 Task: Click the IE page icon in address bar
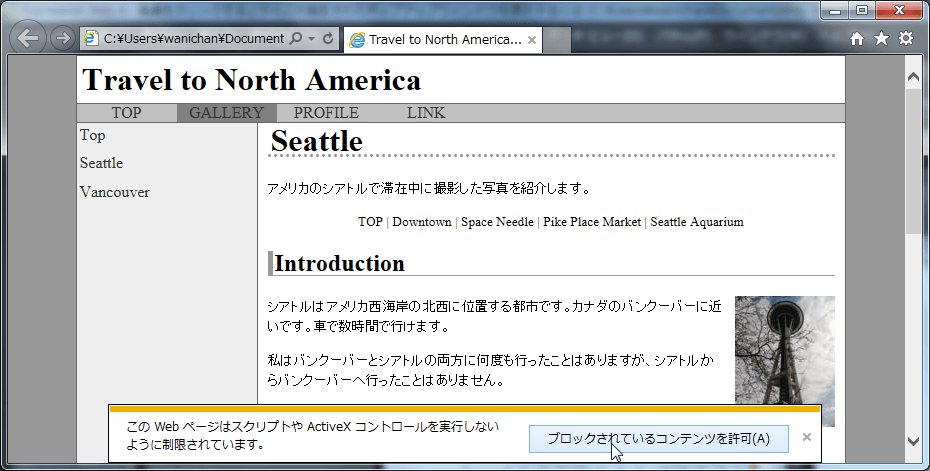tap(91, 39)
